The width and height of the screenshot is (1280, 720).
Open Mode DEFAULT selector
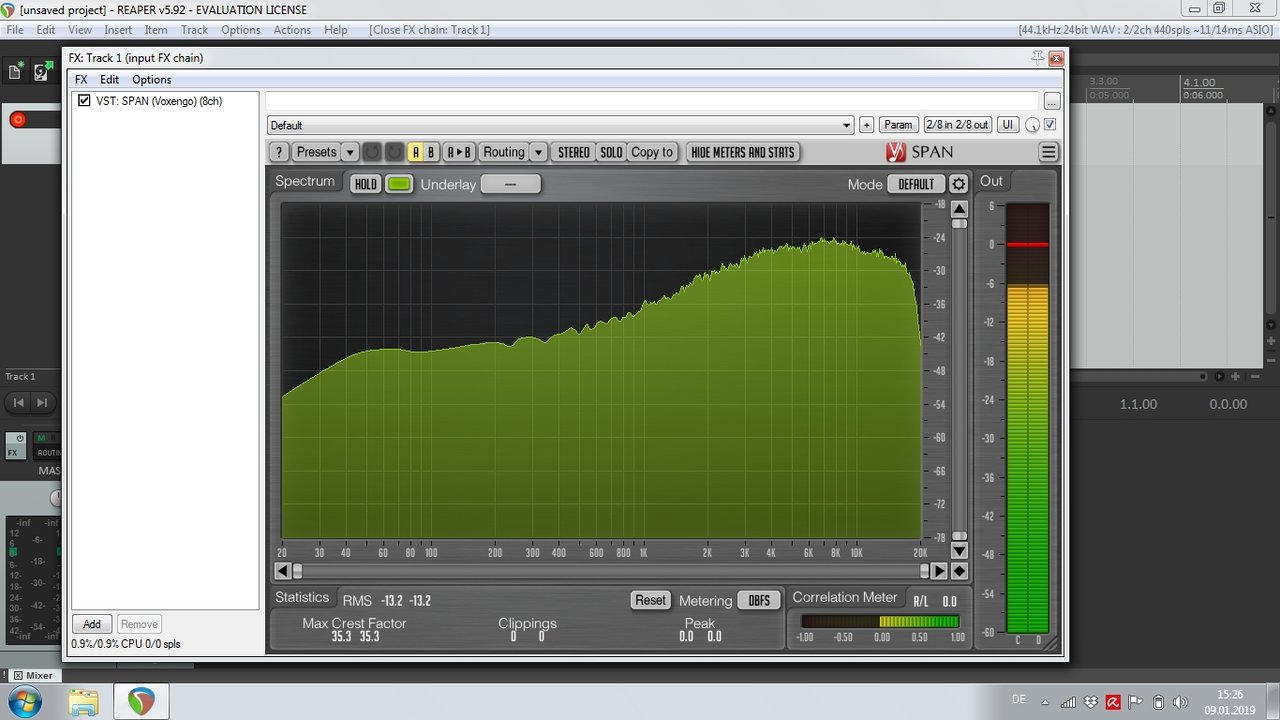(916, 184)
